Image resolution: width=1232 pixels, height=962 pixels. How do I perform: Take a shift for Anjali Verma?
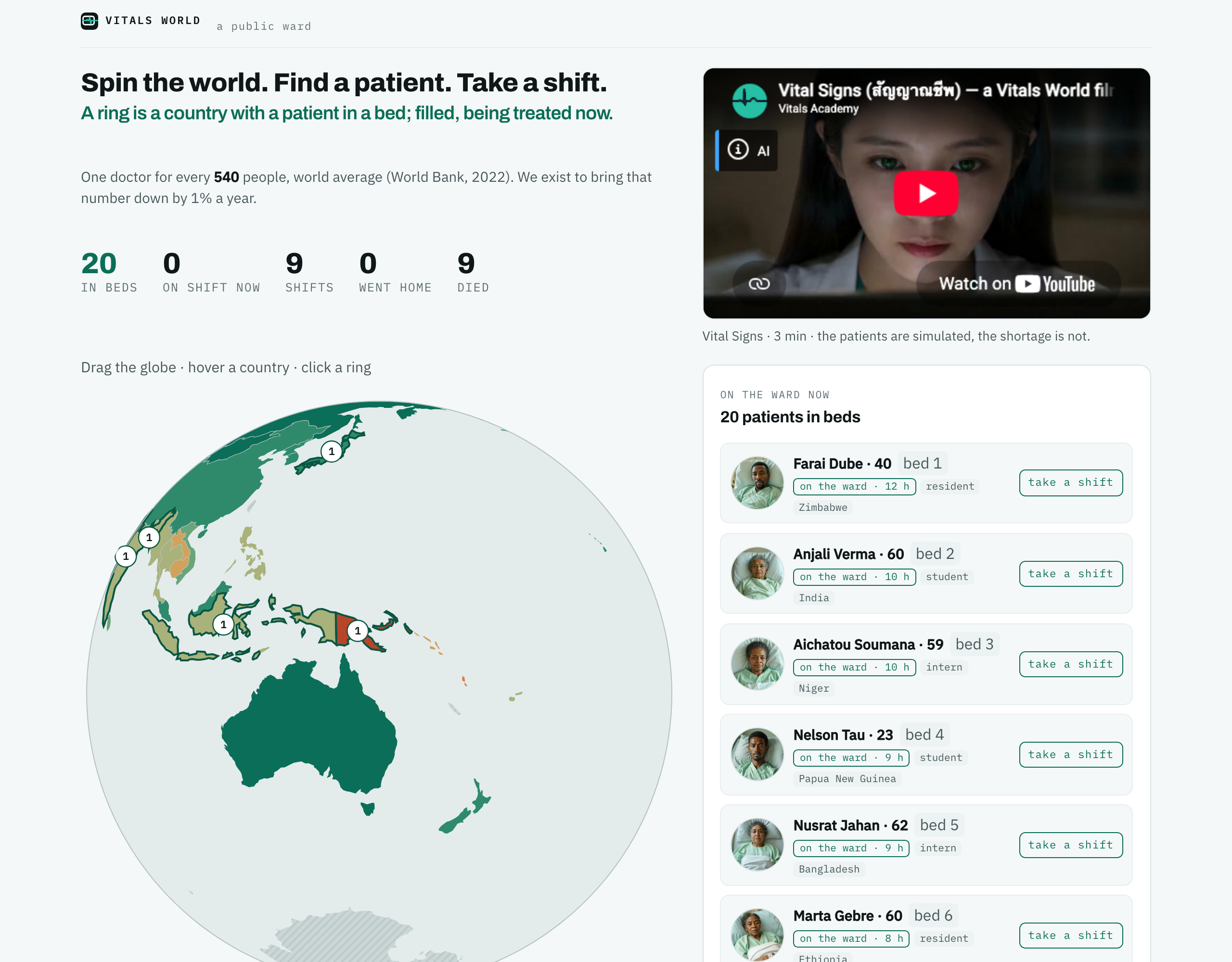[1070, 573]
